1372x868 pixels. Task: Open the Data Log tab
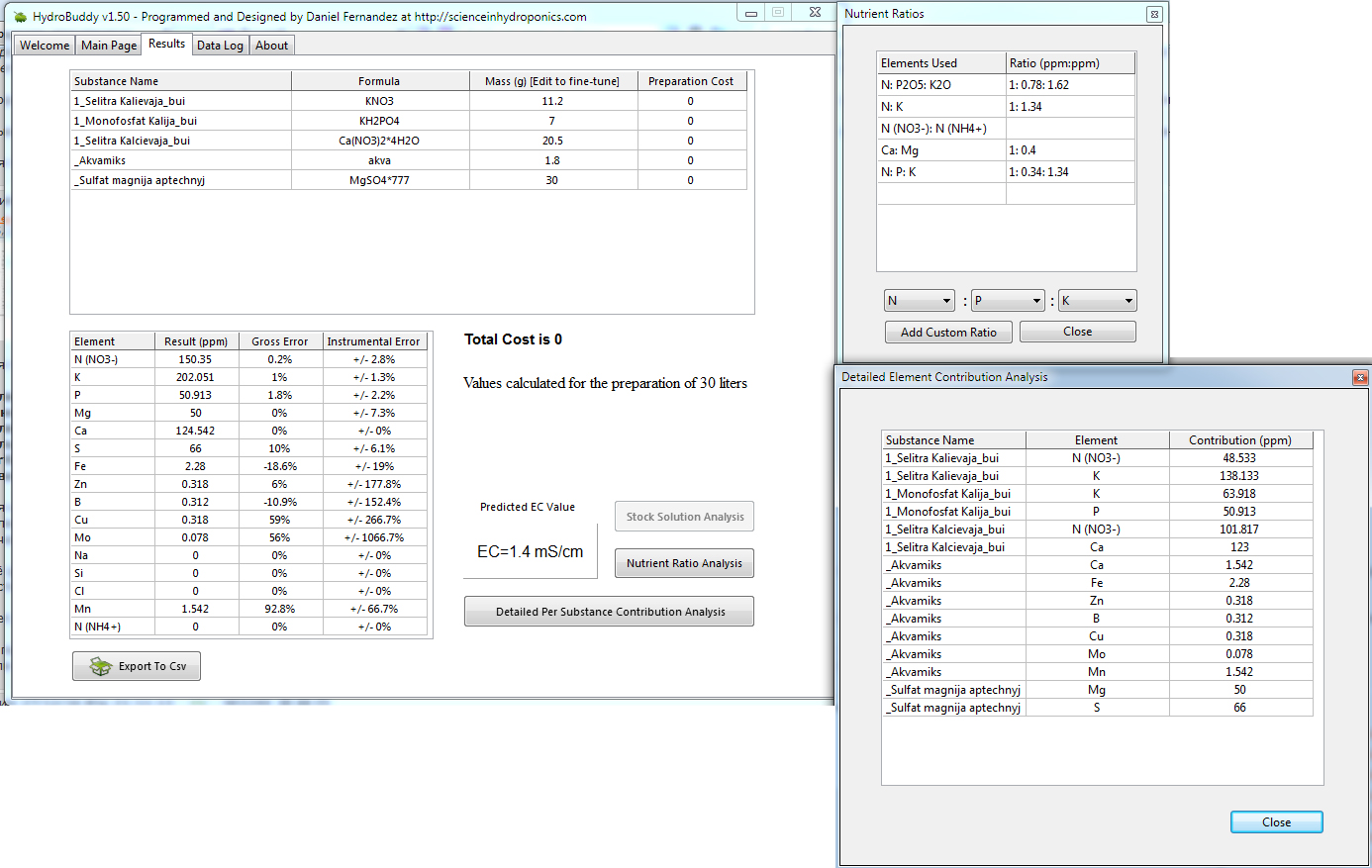pyautogui.click(x=220, y=46)
